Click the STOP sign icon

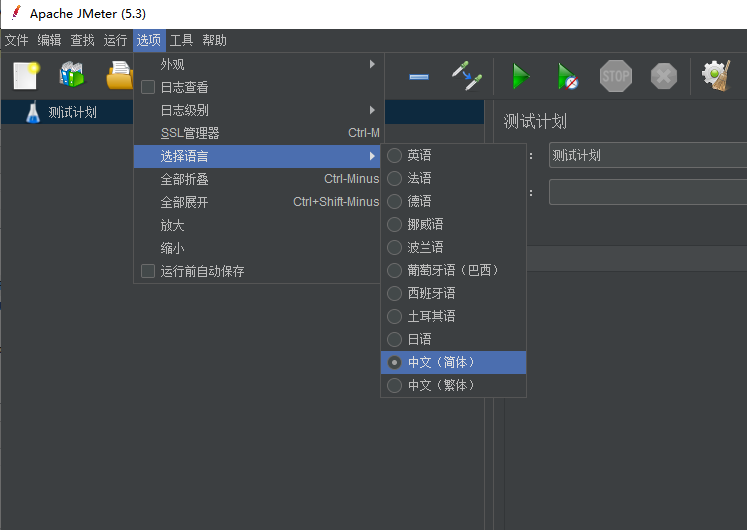pyautogui.click(x=616, y=76)
